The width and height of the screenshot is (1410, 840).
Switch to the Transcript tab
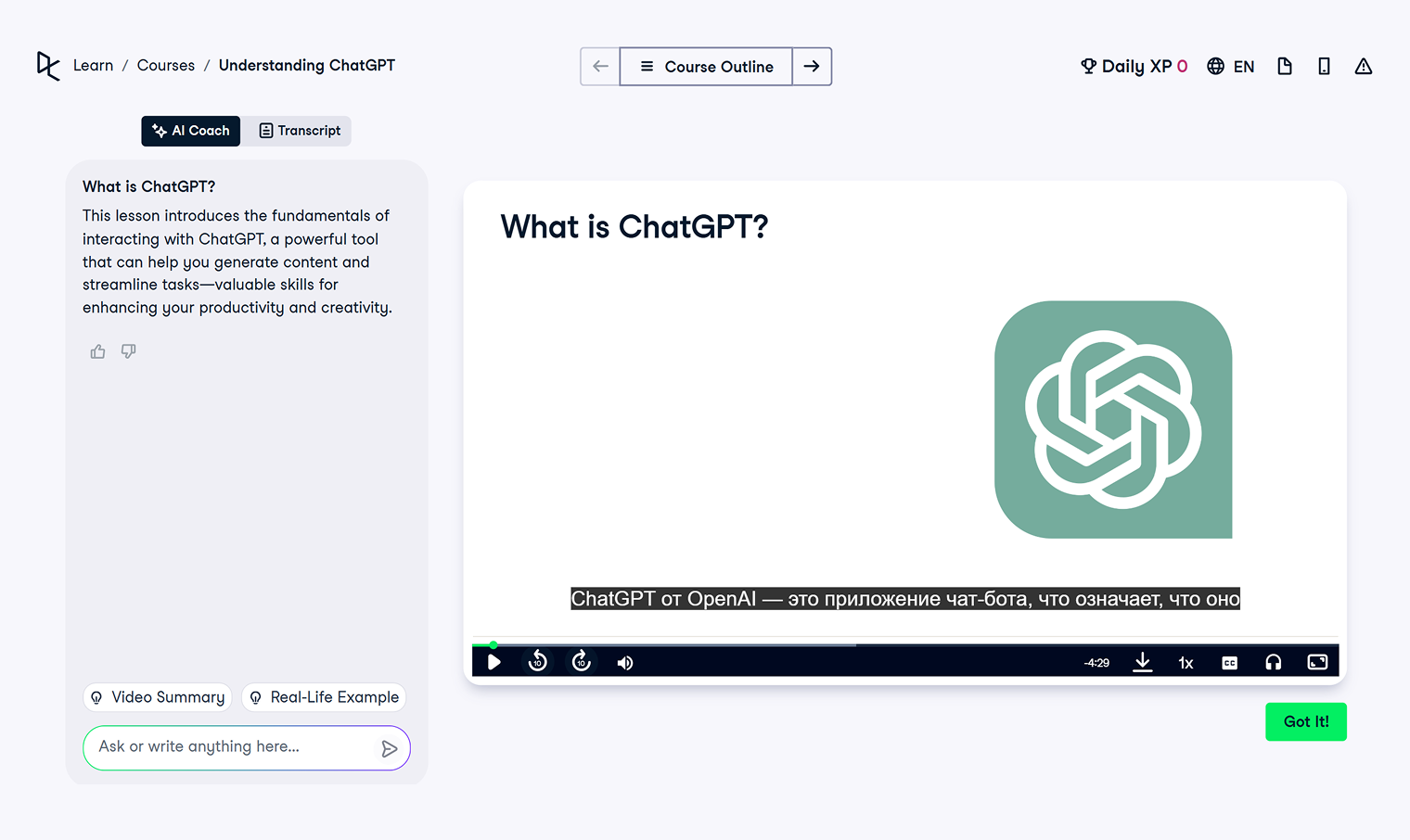click(300, 131)
